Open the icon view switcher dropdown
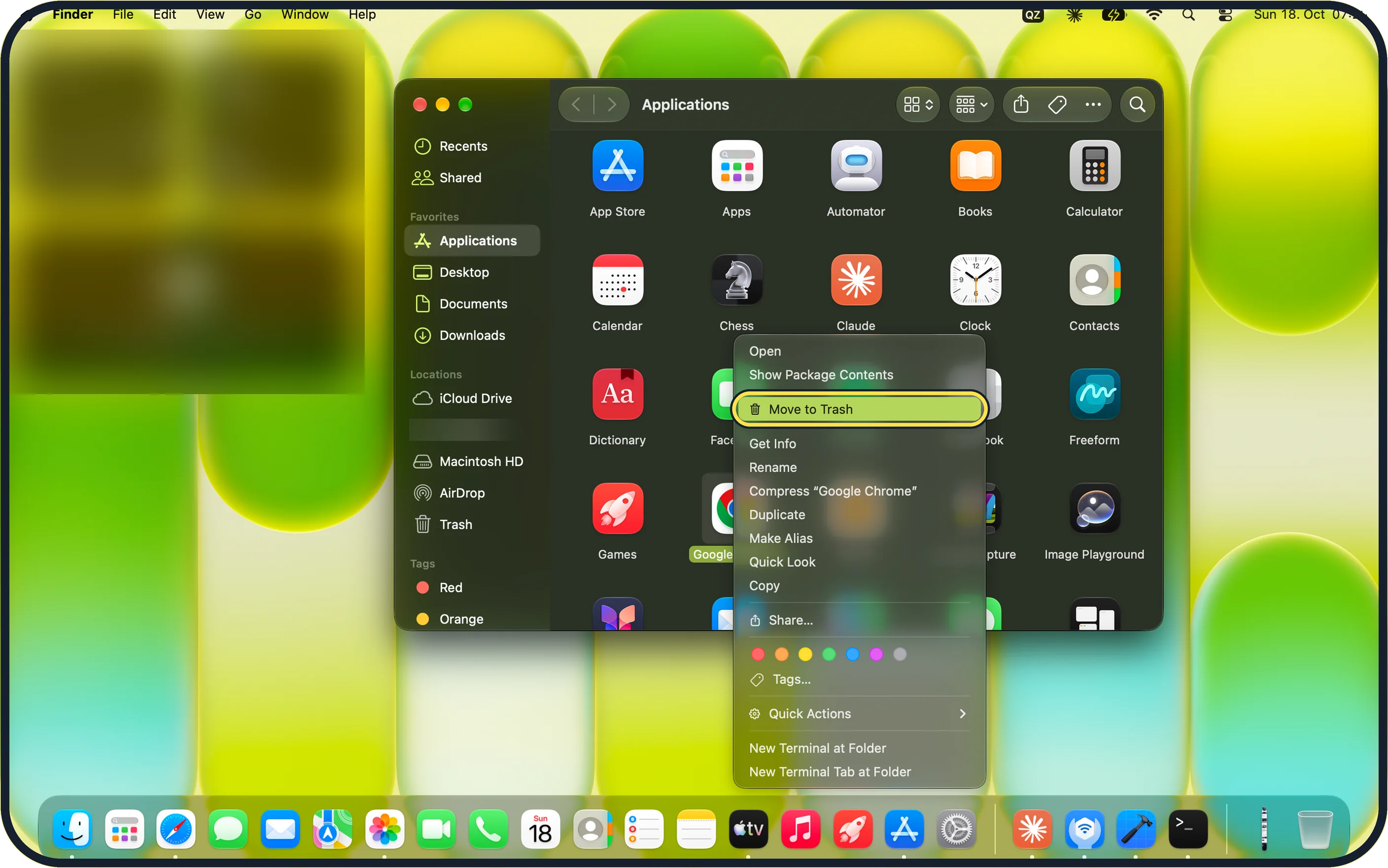This screenshot has height=868, width=1388. [918, 104]
